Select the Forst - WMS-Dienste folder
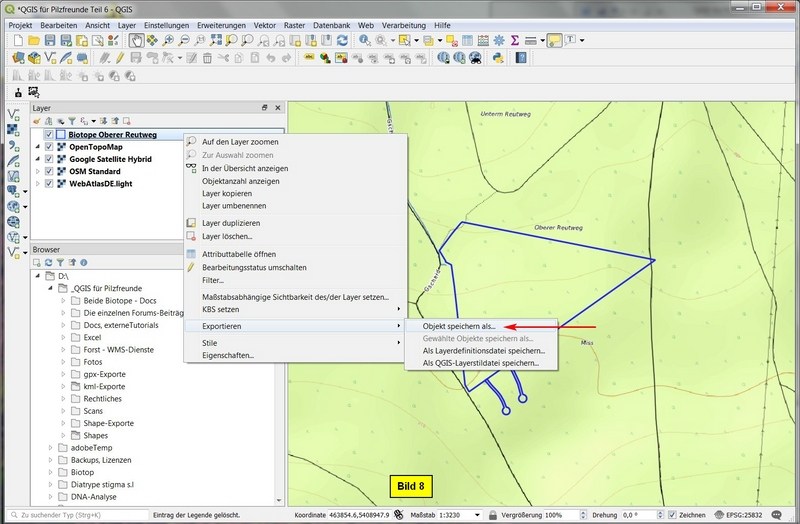This screenshot has width=800, height=524. click(118, 350)
